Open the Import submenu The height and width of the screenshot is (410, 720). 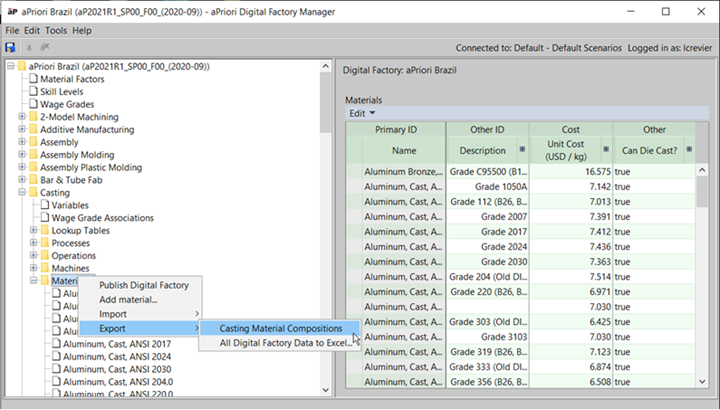point(141,314)
